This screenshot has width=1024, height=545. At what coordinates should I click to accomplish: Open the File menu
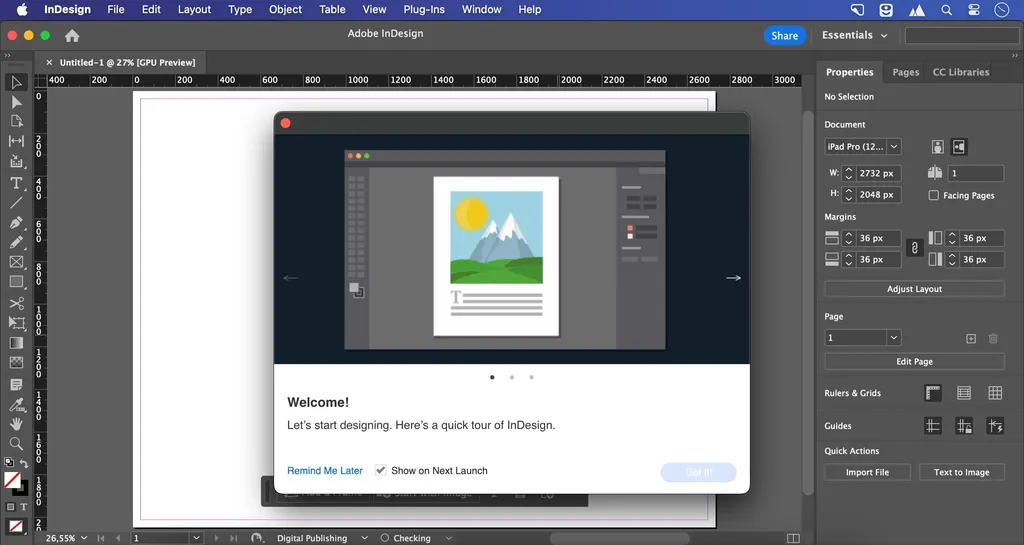point(116,10)
